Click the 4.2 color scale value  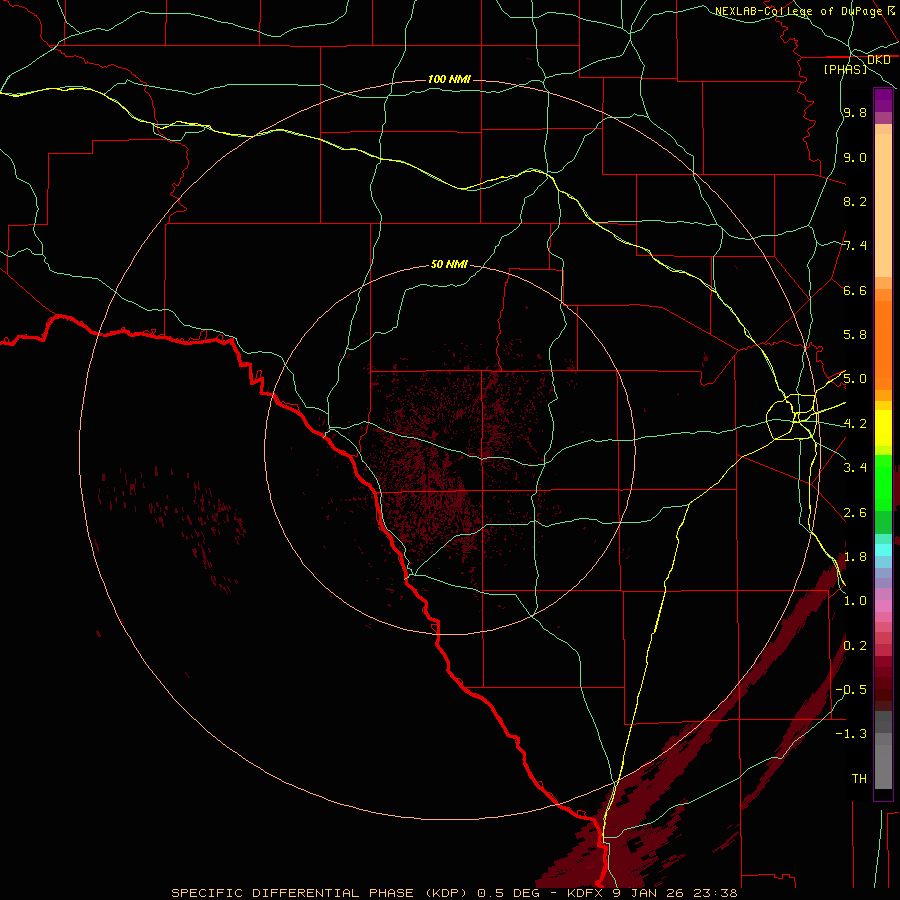coord(855,424)
